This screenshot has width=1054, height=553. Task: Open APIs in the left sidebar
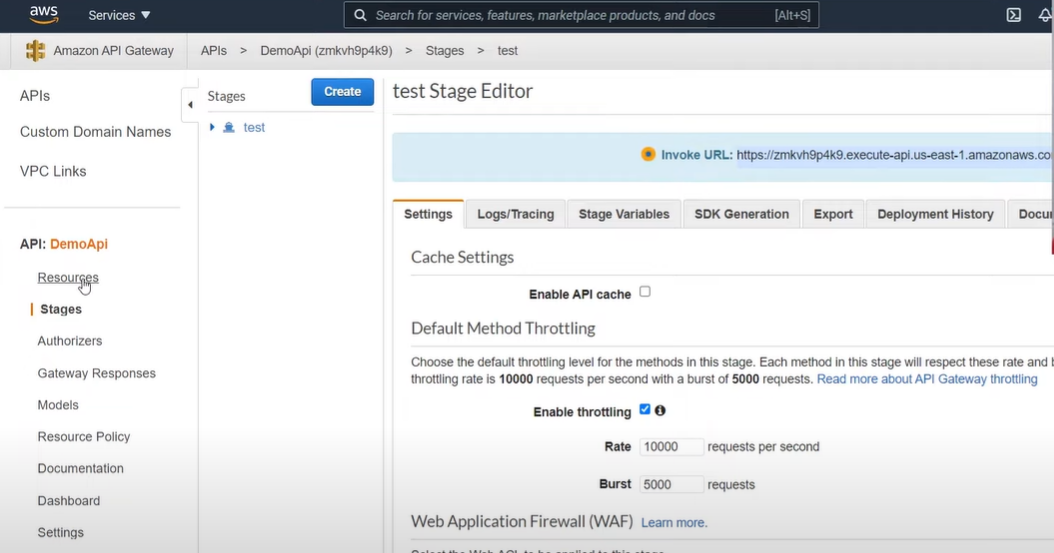35,95
